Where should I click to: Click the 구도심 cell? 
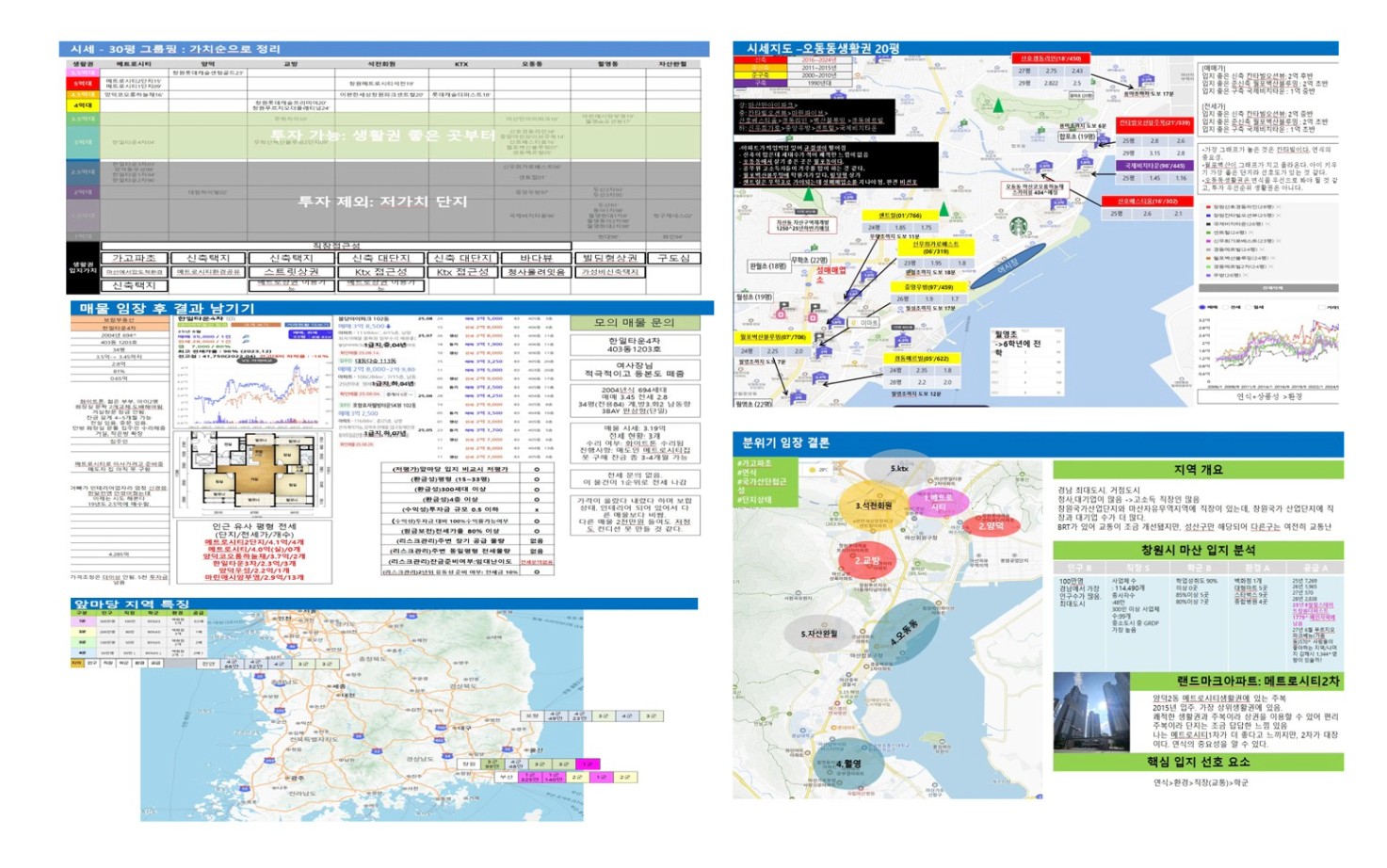(x=673, y=258)
